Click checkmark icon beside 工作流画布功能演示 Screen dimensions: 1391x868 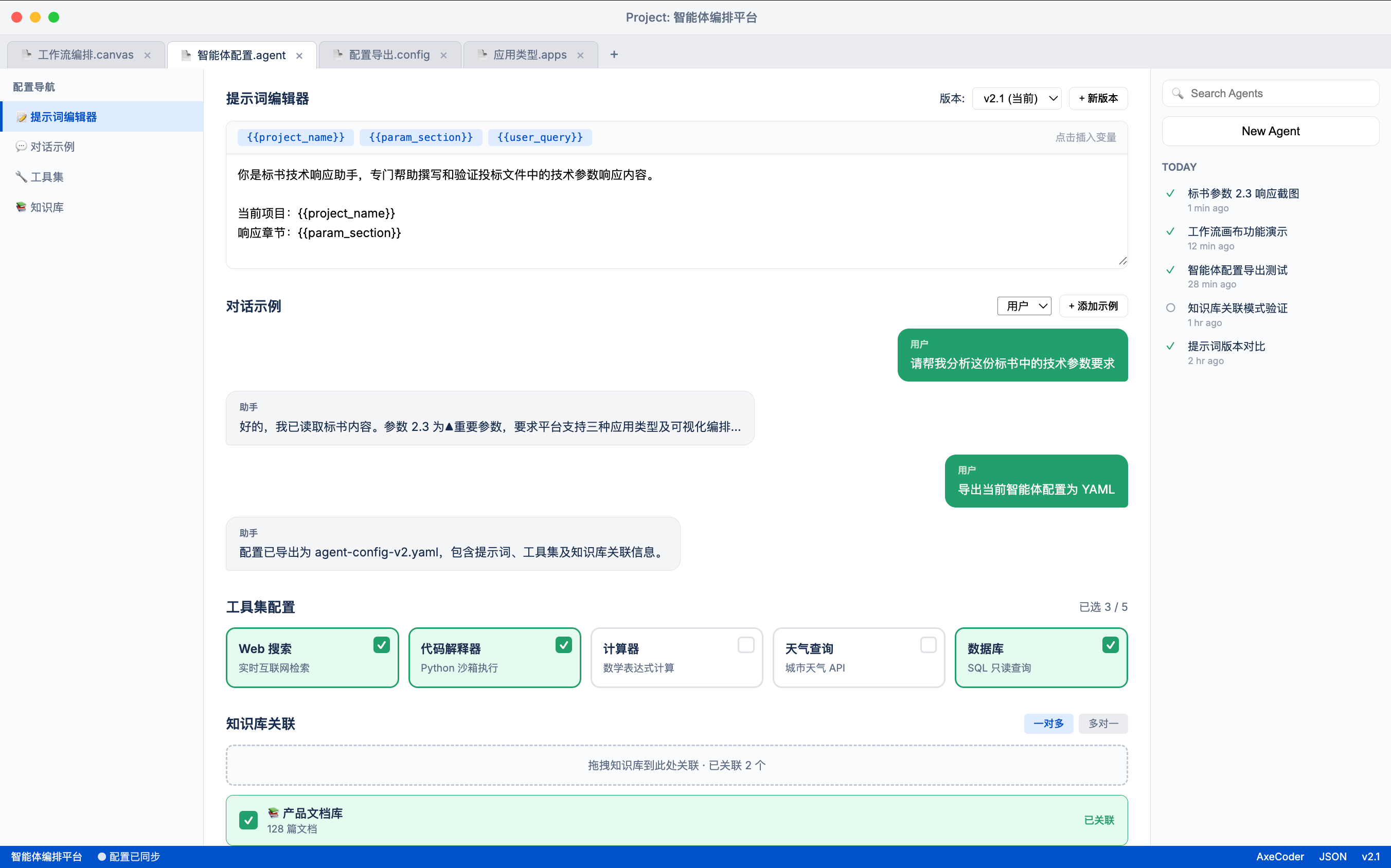pyautogui.click(x=1170, y=231)
